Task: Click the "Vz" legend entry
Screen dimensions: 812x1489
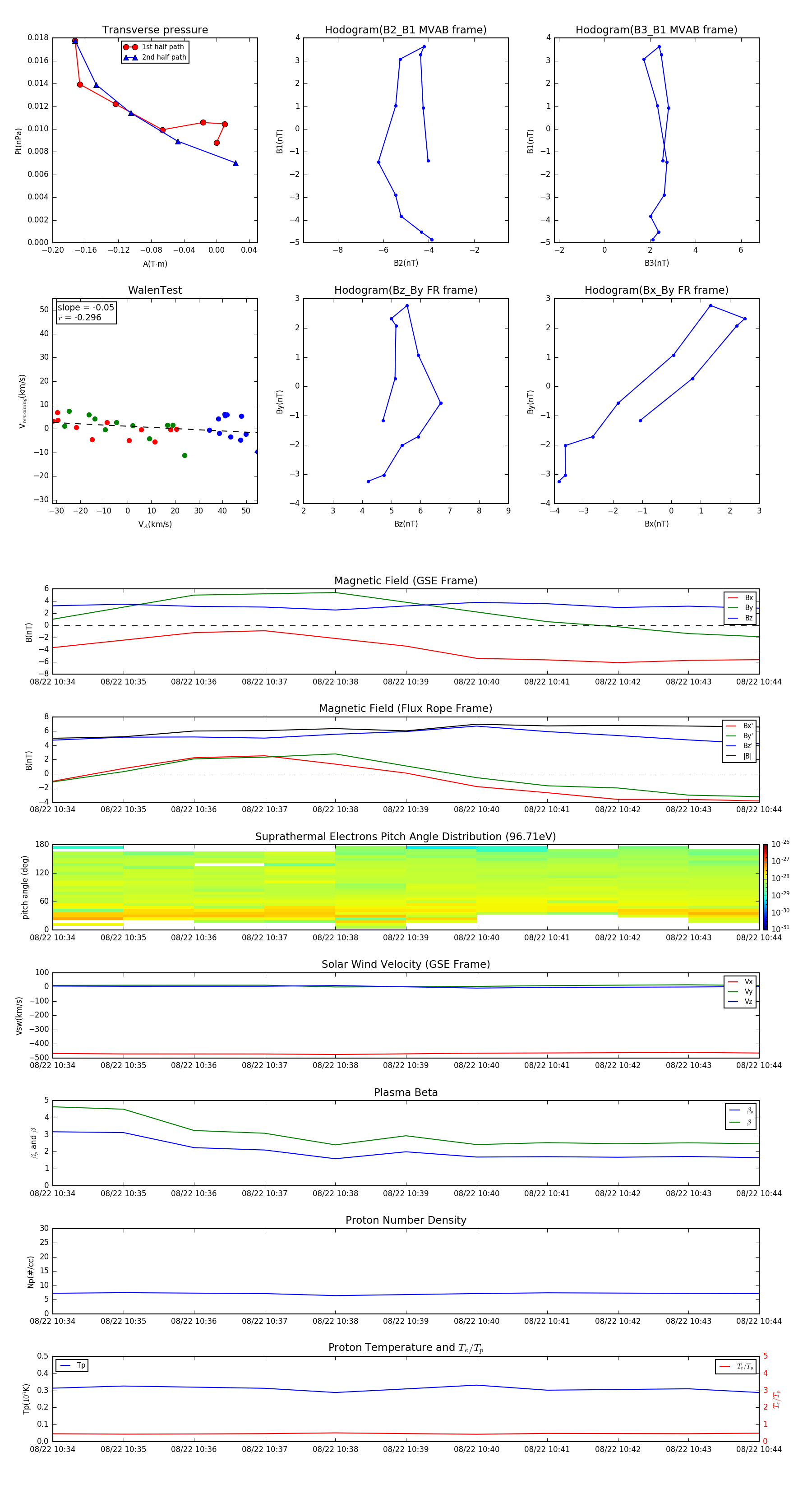Action: pyautogui.click(x=740, y=1001)
